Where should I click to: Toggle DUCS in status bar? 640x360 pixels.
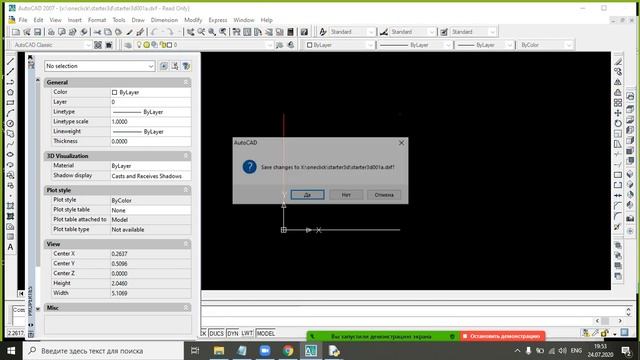[x=216, y=333]
